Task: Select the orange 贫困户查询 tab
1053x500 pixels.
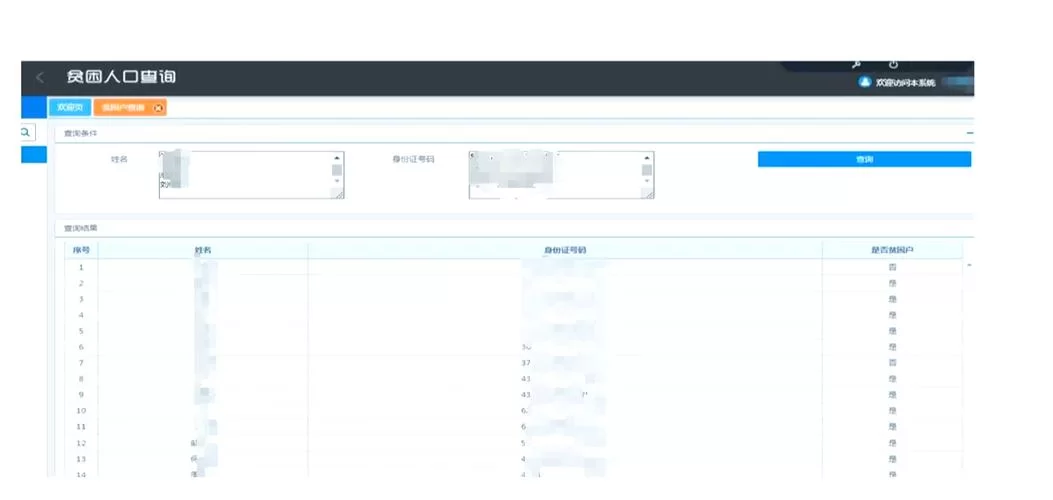Action: tap(130, 107)
